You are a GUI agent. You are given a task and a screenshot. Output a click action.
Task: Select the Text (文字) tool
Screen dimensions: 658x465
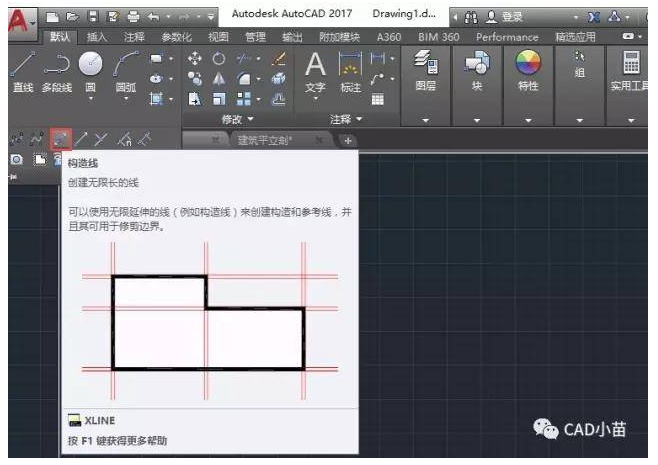(x=315, y=72)
